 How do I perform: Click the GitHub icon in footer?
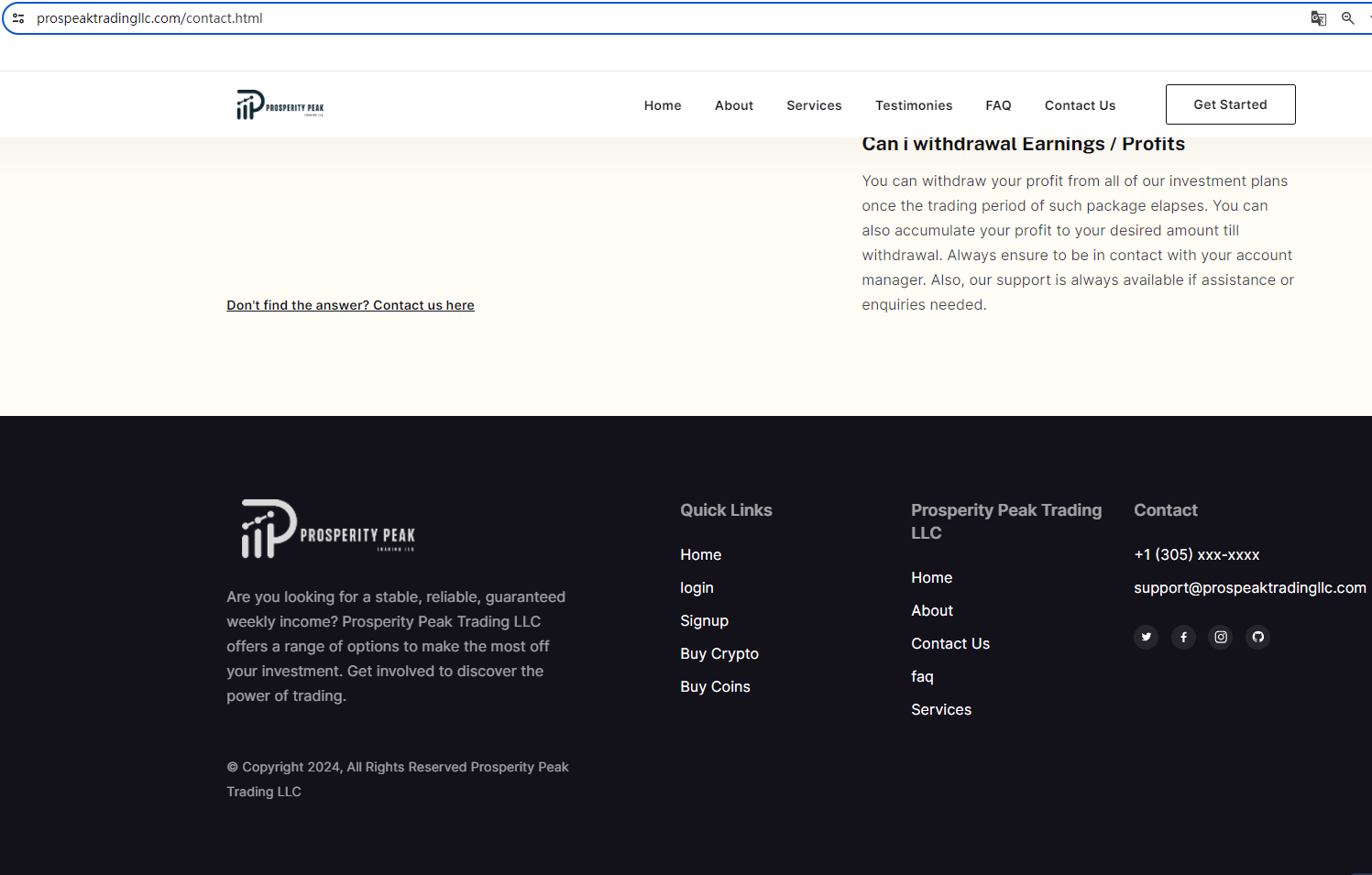point(1258,637)
